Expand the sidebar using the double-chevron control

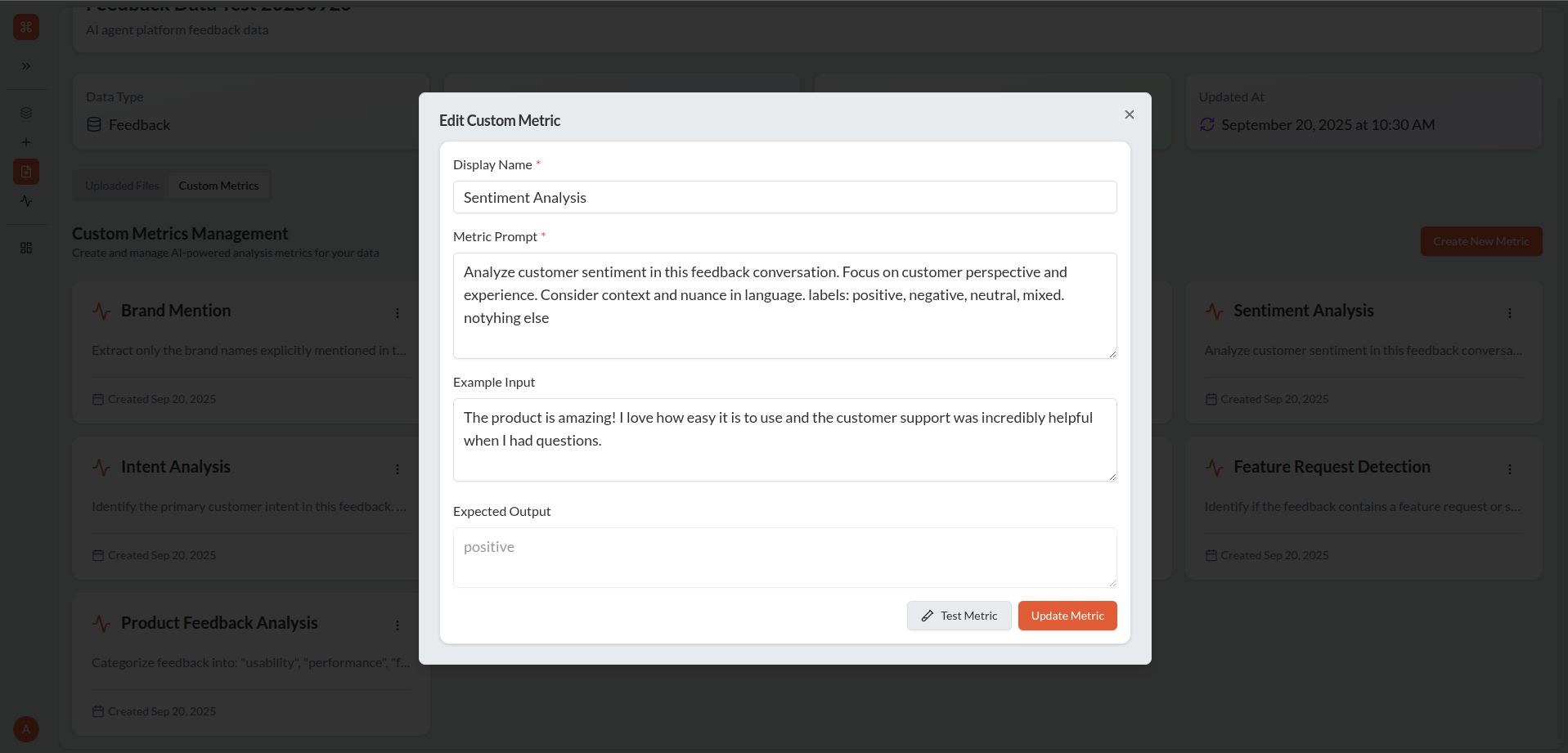pos(25,65)
